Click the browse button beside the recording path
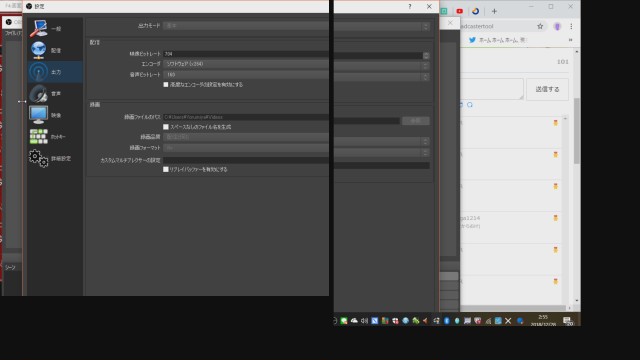640x360 pixels. pyautogui.click(x=416, y=121)
